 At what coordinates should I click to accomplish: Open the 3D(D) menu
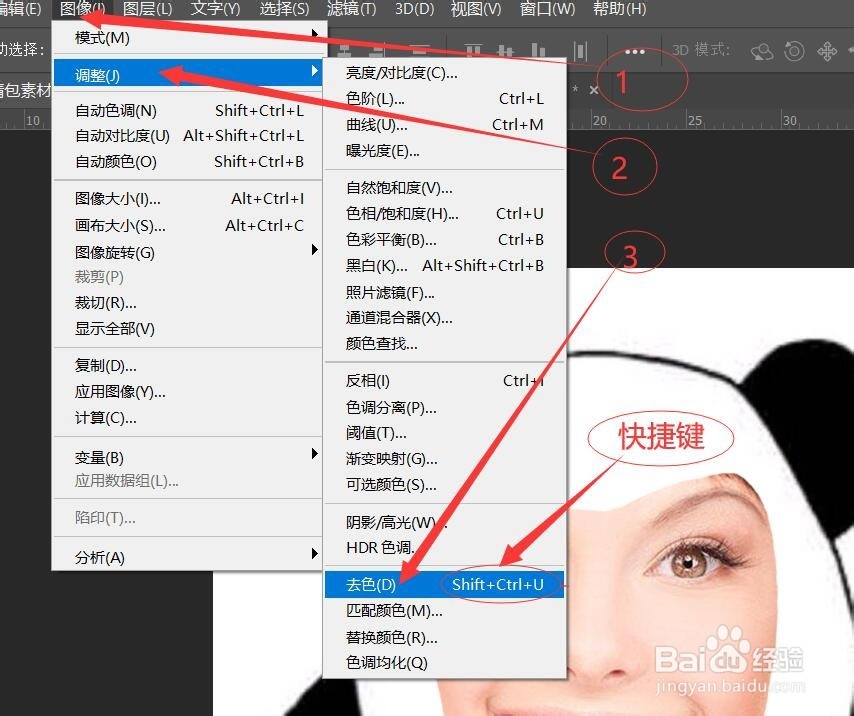coord(414,9)
